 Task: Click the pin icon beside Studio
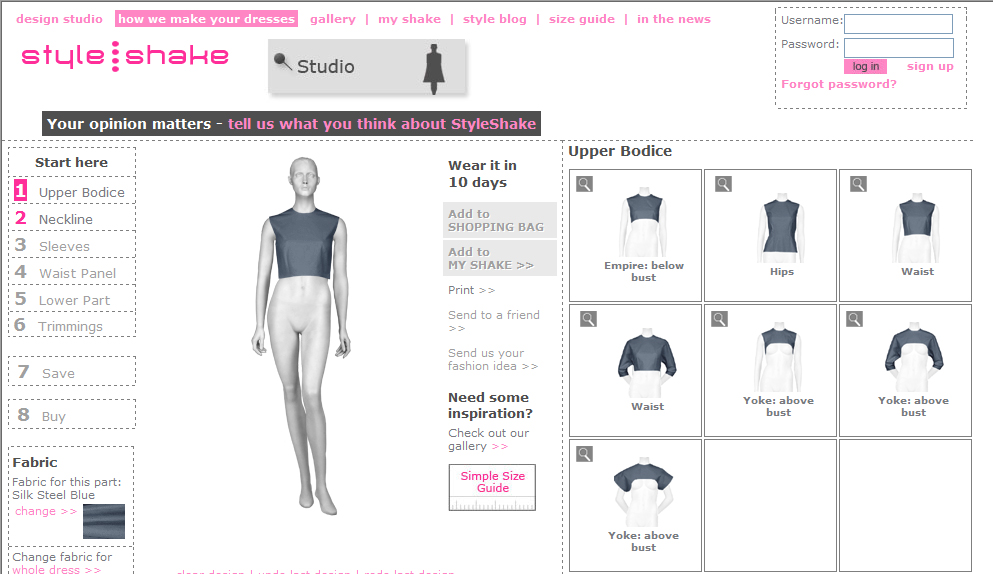(x=282, y=61)
